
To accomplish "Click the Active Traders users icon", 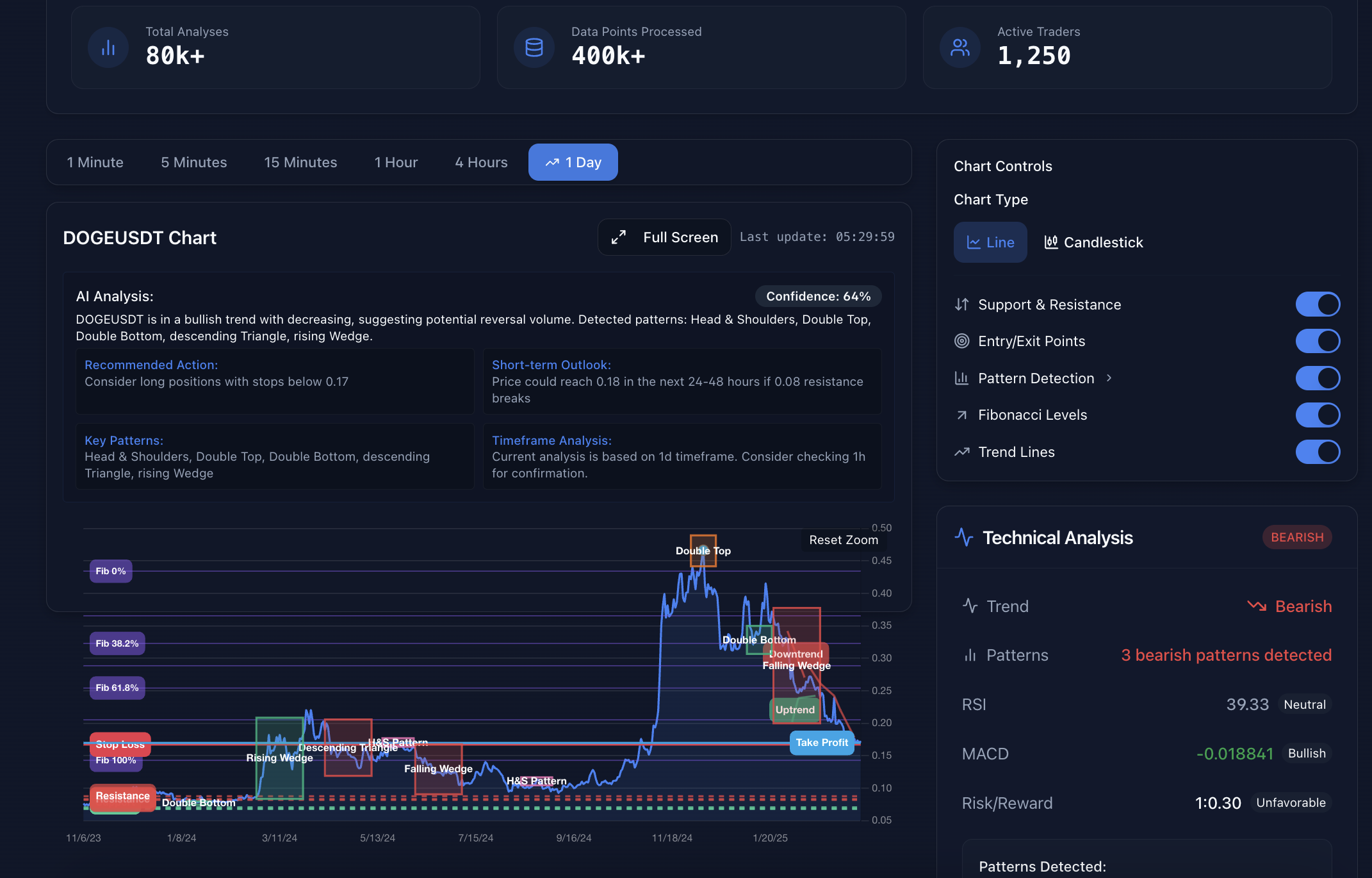I will click(960, 47).
